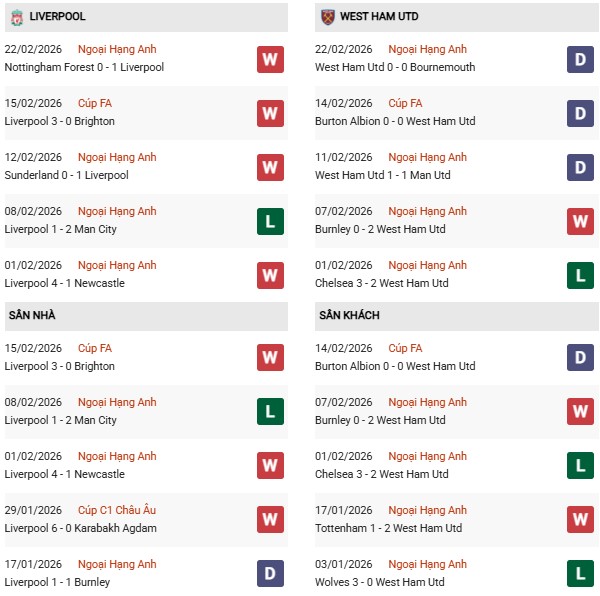Click the SÂN NHÀ section header

click(32, 315)
